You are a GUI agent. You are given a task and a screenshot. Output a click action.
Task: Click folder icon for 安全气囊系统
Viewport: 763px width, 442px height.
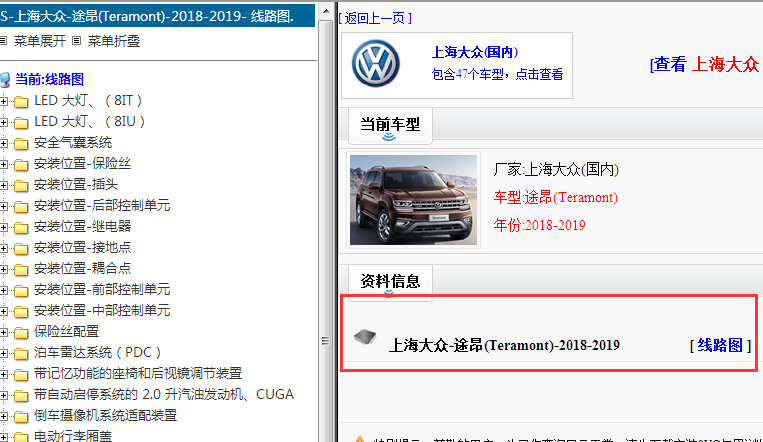point(21,143)
